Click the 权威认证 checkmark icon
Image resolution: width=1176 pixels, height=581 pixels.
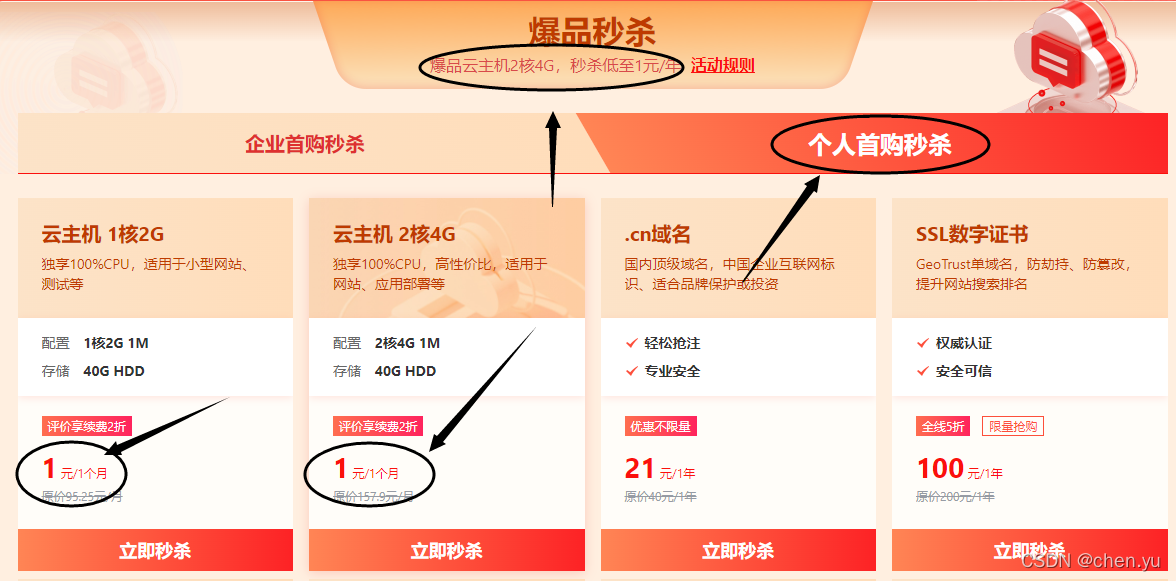(x=922, y=343)
